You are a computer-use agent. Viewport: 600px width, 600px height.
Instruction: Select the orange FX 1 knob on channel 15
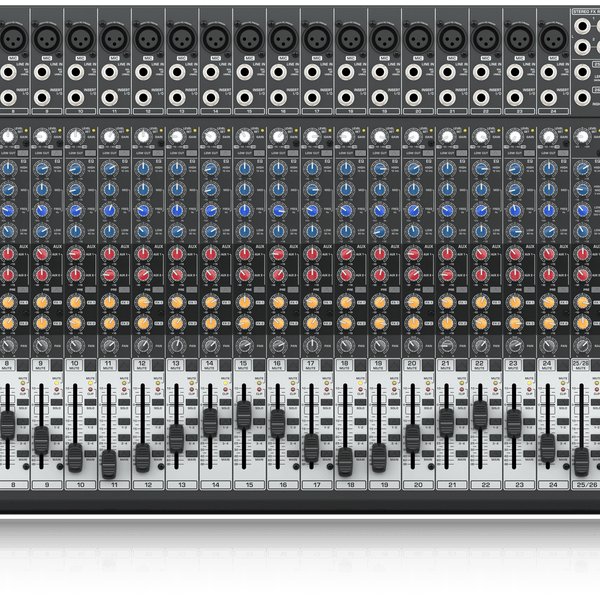tap(245, 302)
